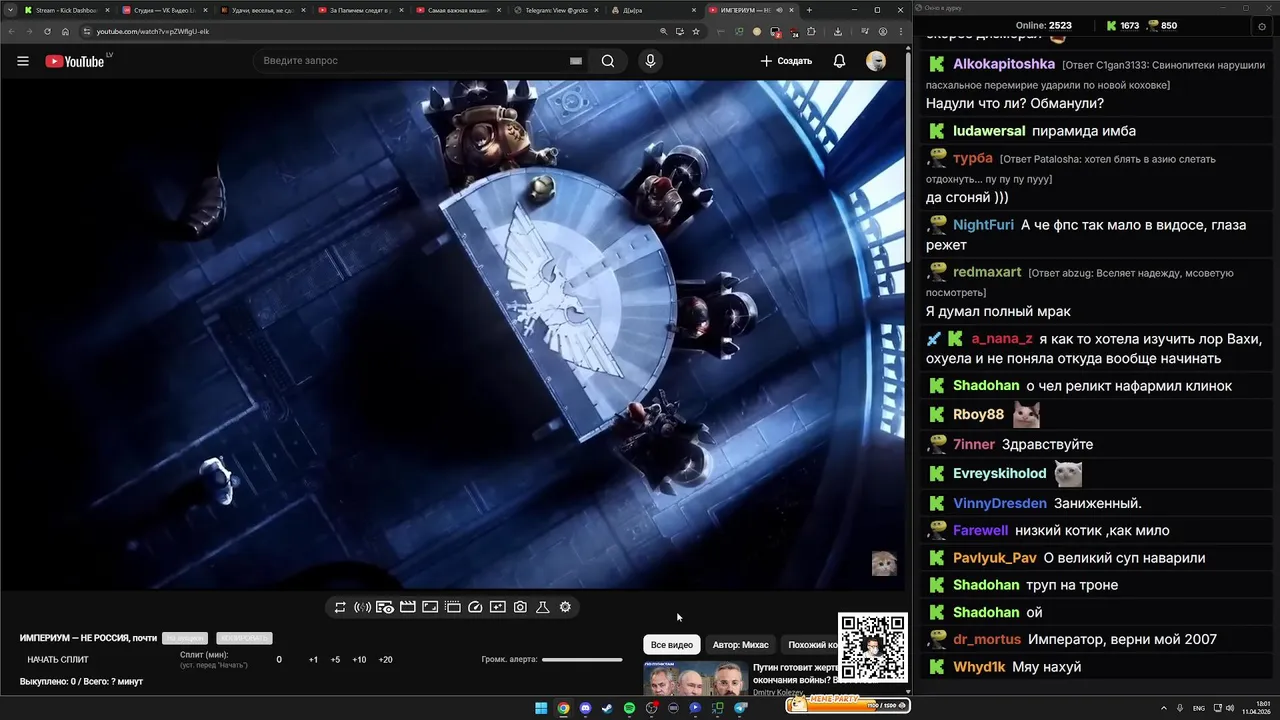Open the YouTube account avatar menu

click(876, 61)
